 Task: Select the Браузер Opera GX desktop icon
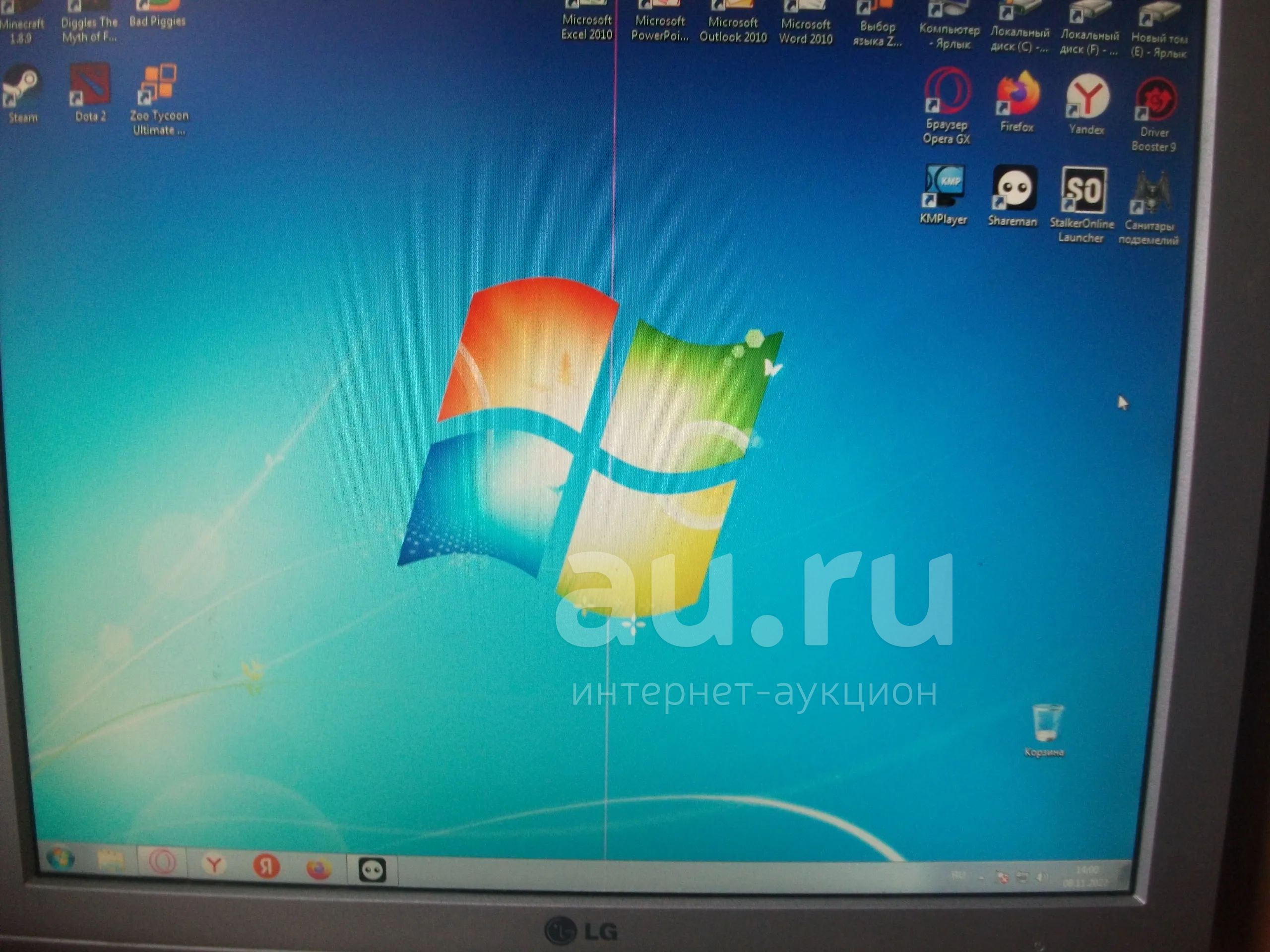click(947, 106)
